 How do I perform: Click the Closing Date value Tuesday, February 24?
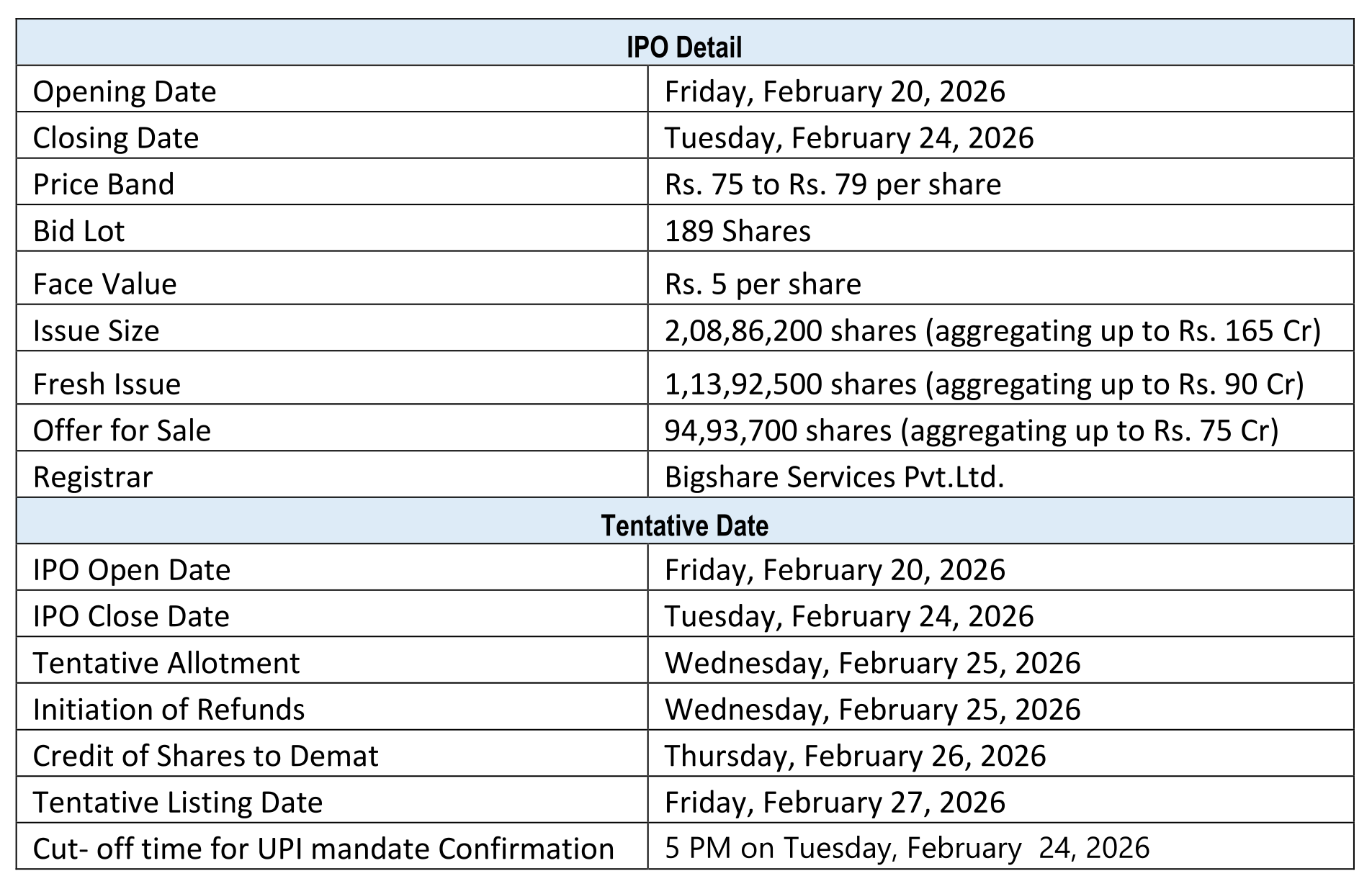pyautogui.click(x=848, y=137)
